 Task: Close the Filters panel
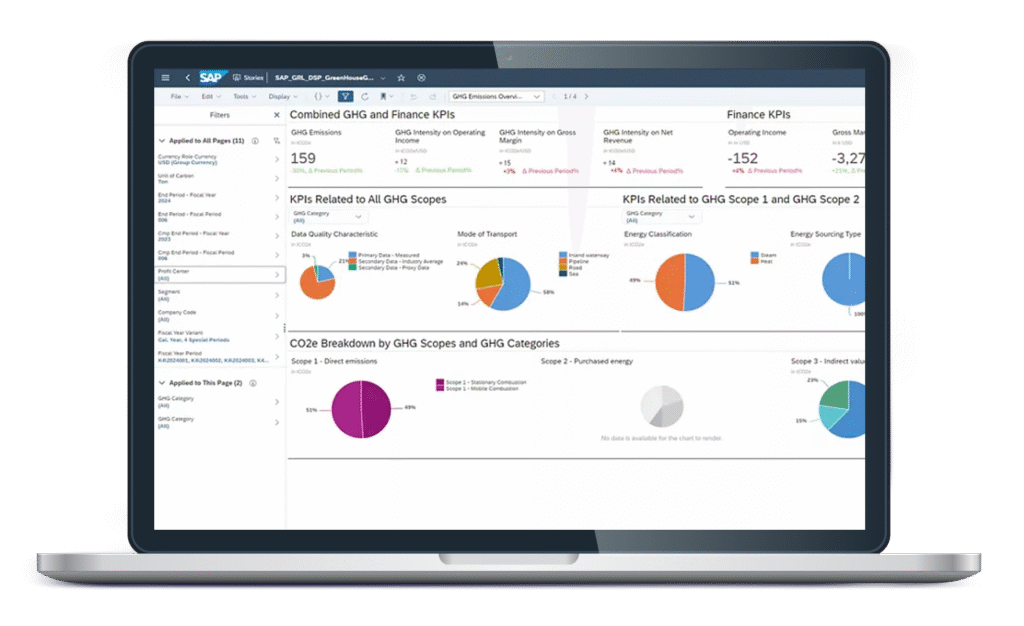pyautogui.click(x=277, y=116)
